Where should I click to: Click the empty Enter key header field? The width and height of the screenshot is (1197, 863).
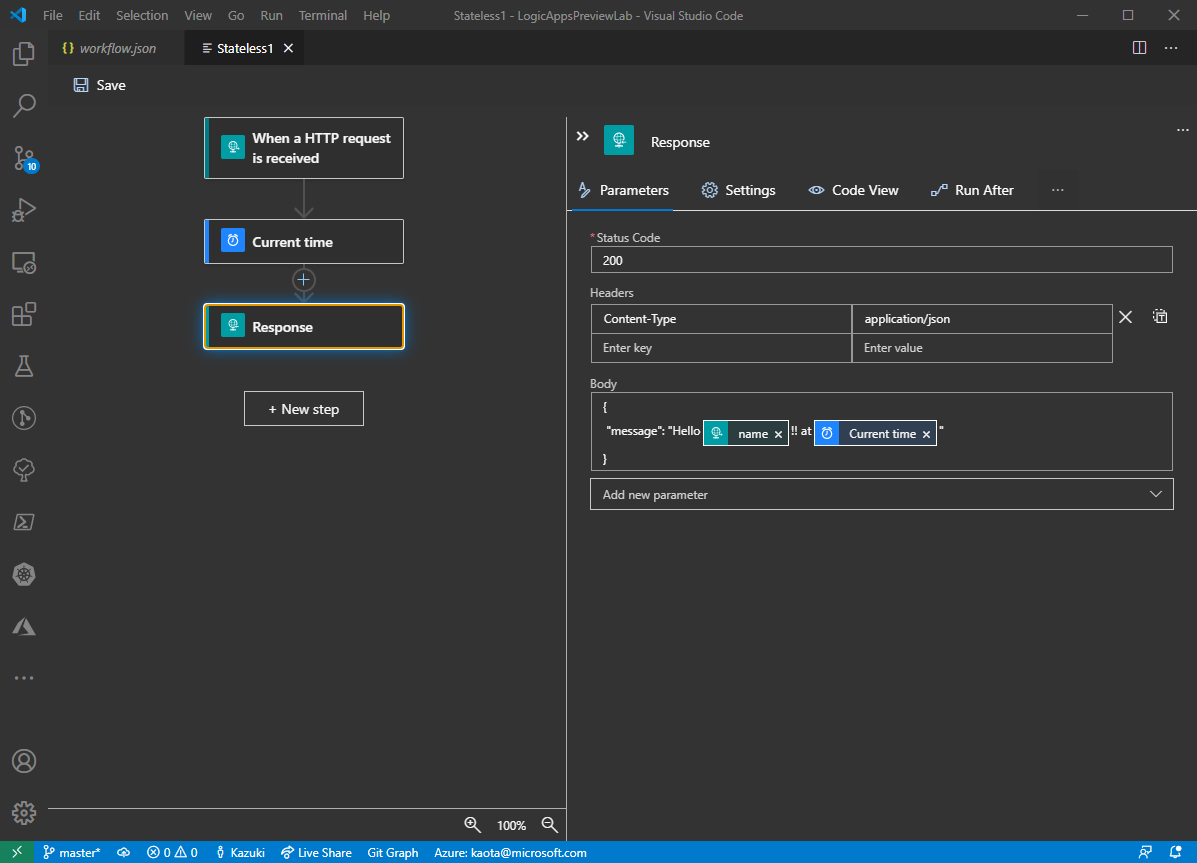pos(721,347)
